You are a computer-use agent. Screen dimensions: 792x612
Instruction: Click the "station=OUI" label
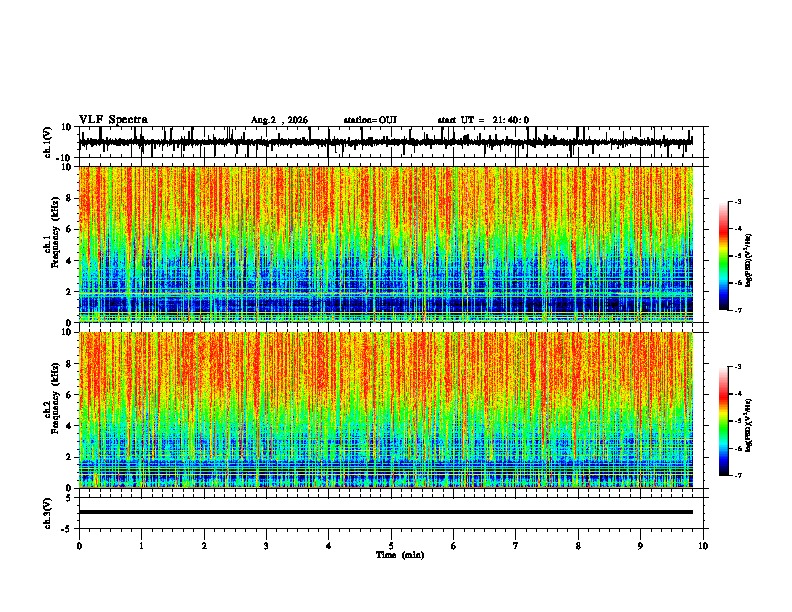point(370,120)
